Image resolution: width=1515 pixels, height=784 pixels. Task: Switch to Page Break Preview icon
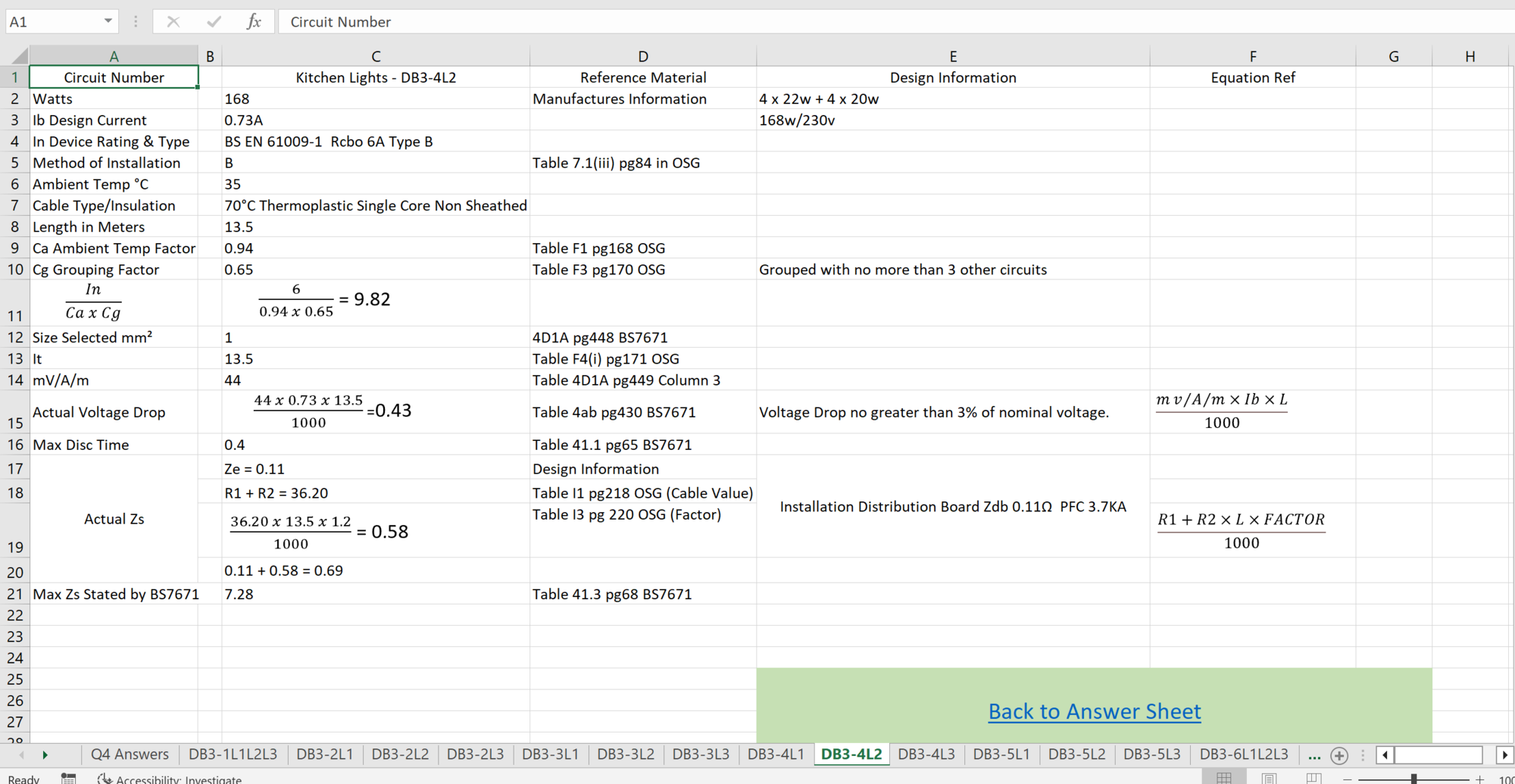click(x=1314, y=778)
